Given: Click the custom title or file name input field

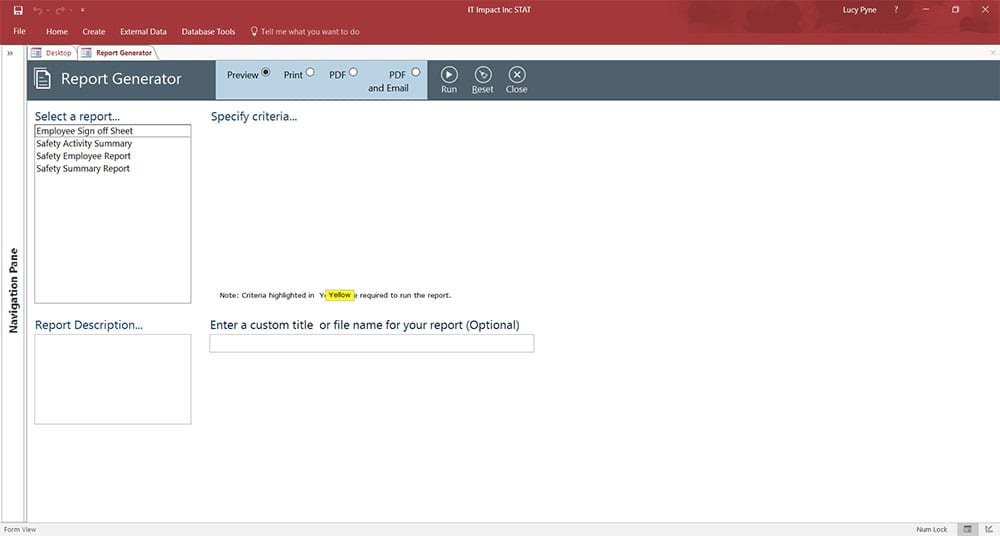Looking at the screenshot, I should pyautogui.click(x=372, y=343).
